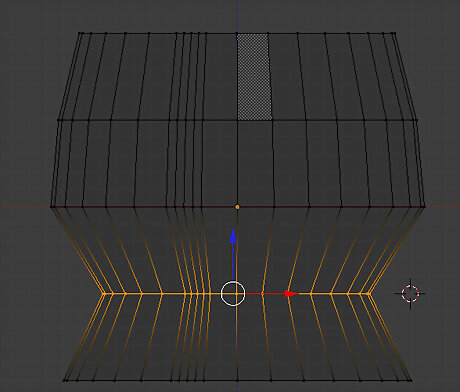Select right silhouette vertex on the upper black ring

tap(416, 120)
